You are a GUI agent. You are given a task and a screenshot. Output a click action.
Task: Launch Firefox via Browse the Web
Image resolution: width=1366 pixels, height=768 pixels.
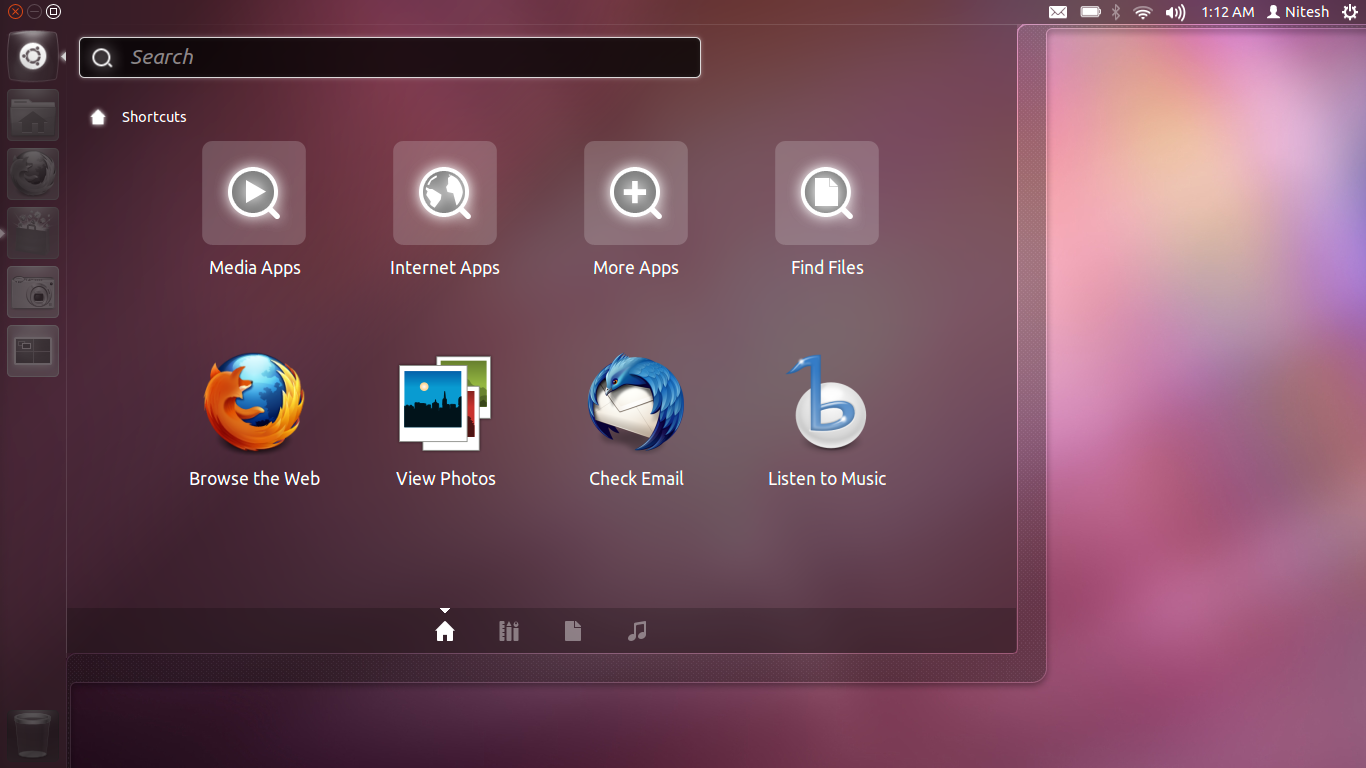coord(254,403)
